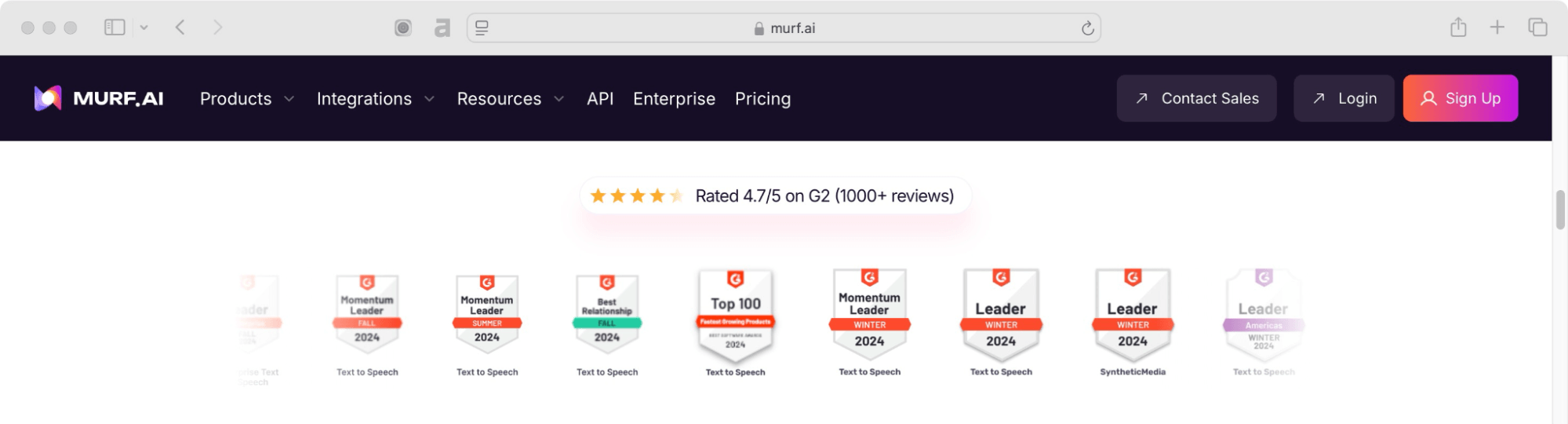Image resolution: width=1568 pixels, height=424 pixels.
Task: Open the Products dropdown menu
Action: click(246, 99)
